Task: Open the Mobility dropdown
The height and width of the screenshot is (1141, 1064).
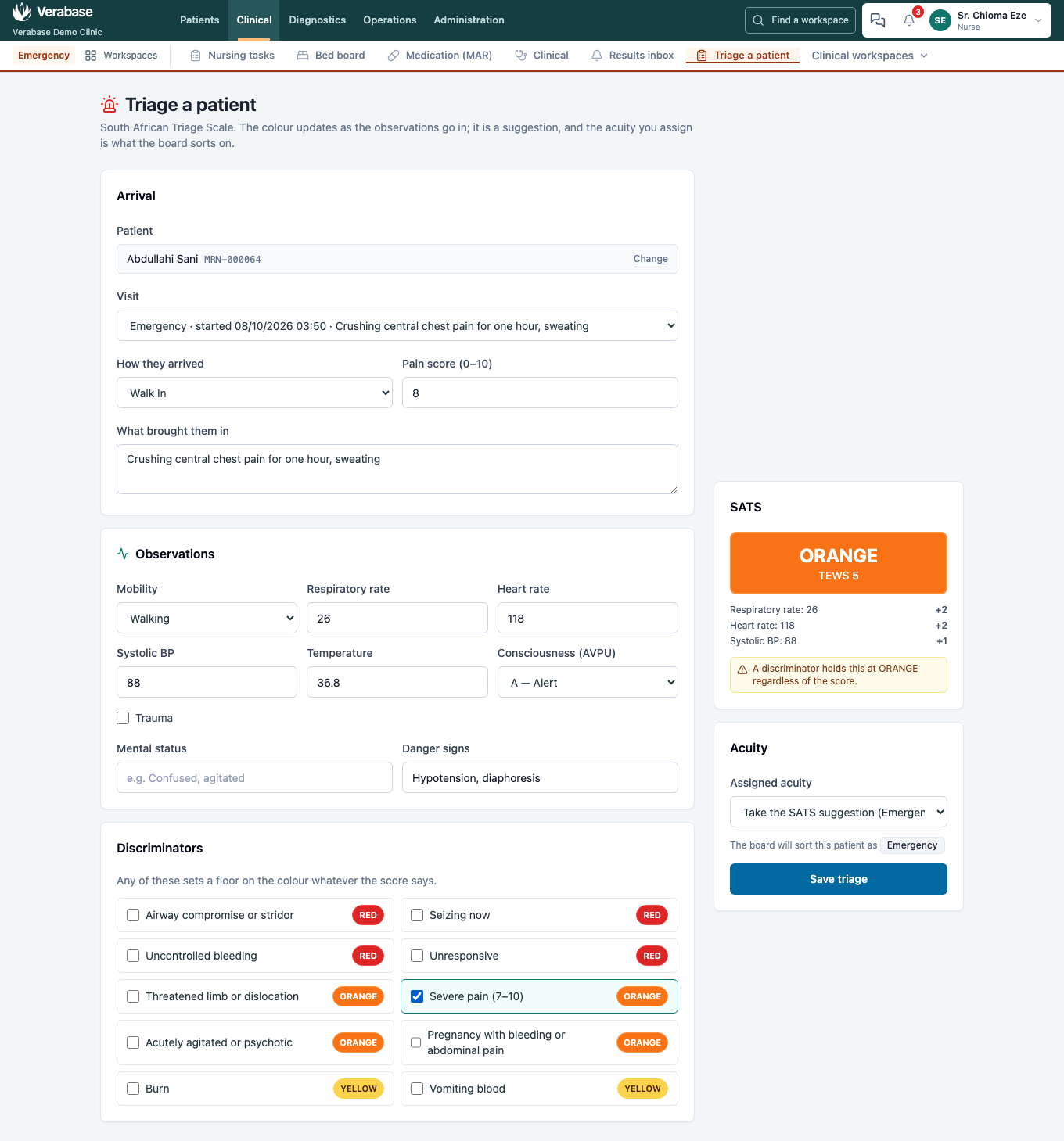Action: tap(207, 618)
